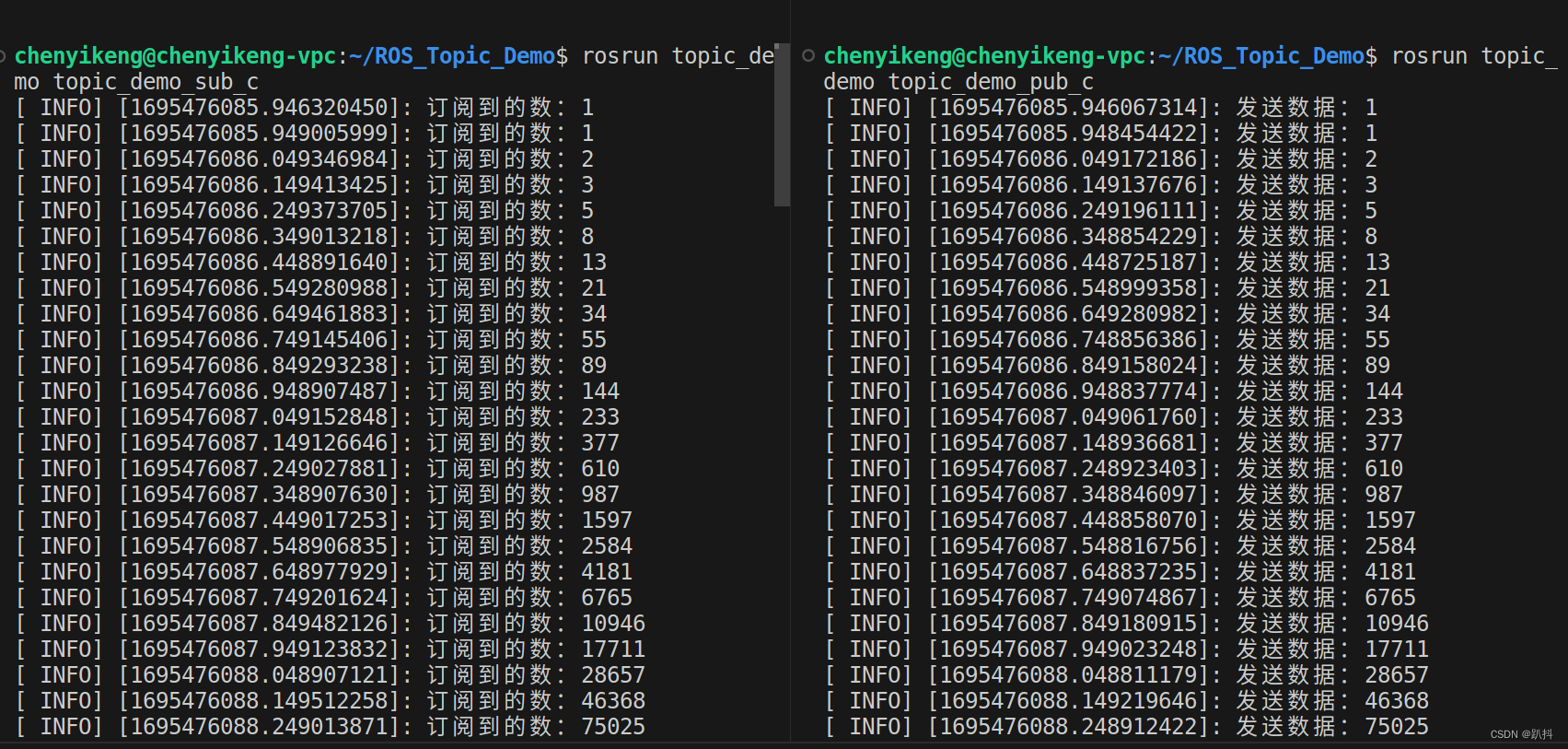This screenshot has height=749, width=1568.
Task: Click publisher line with timestamp 1695476086.249196111
Action: click(1101, 211)
